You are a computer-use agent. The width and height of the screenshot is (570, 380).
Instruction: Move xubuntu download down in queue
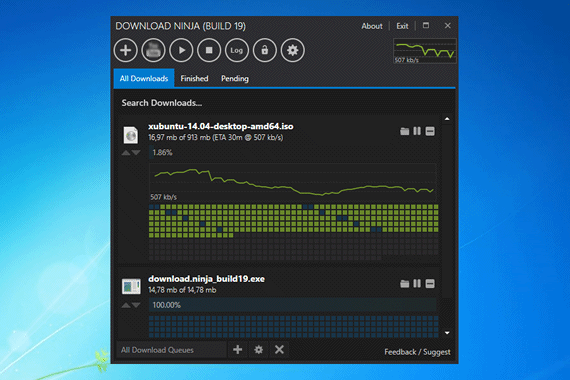pyautogui.click(x=136, y=153)
